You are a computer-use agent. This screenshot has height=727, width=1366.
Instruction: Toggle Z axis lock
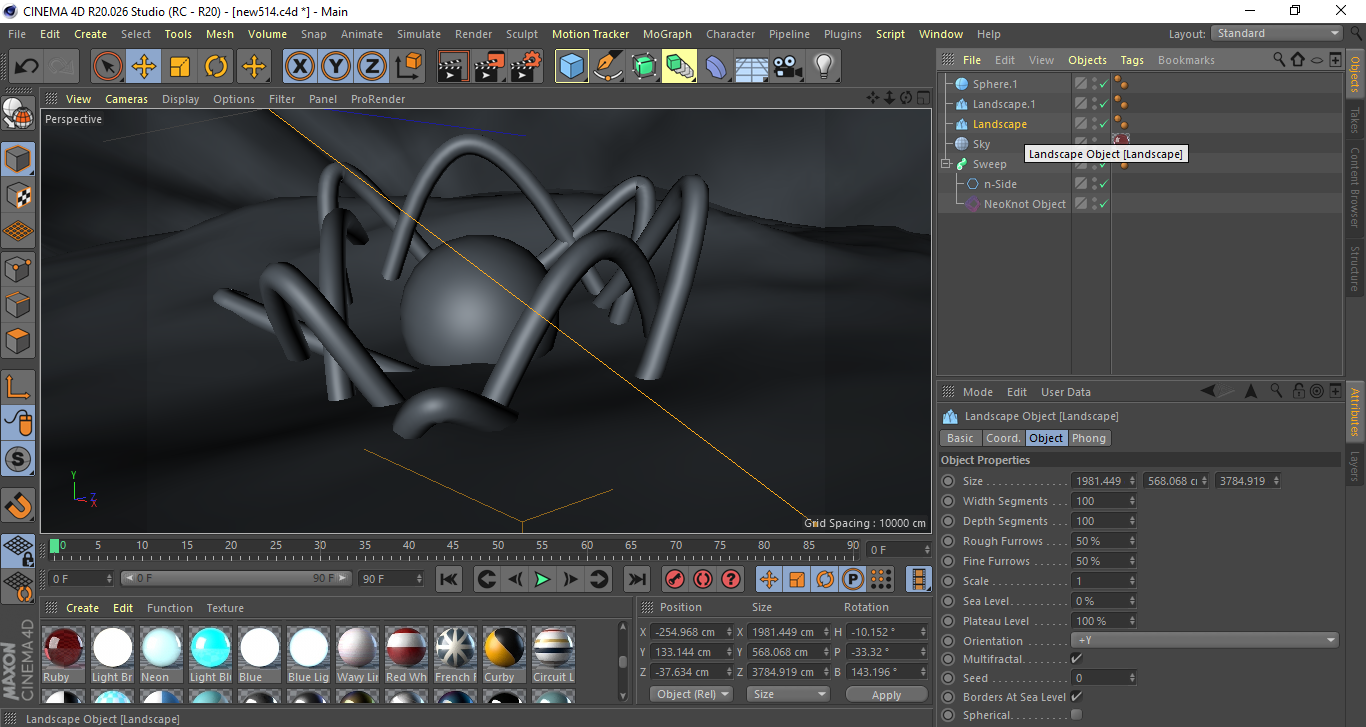coord(372,67)
